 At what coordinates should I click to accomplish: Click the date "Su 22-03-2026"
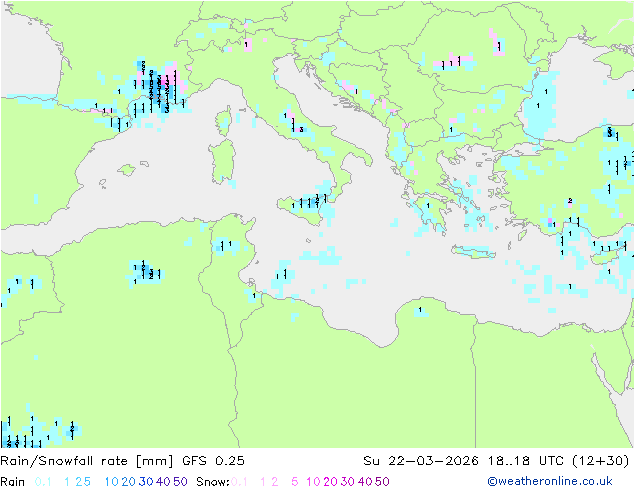click(421, 461)
